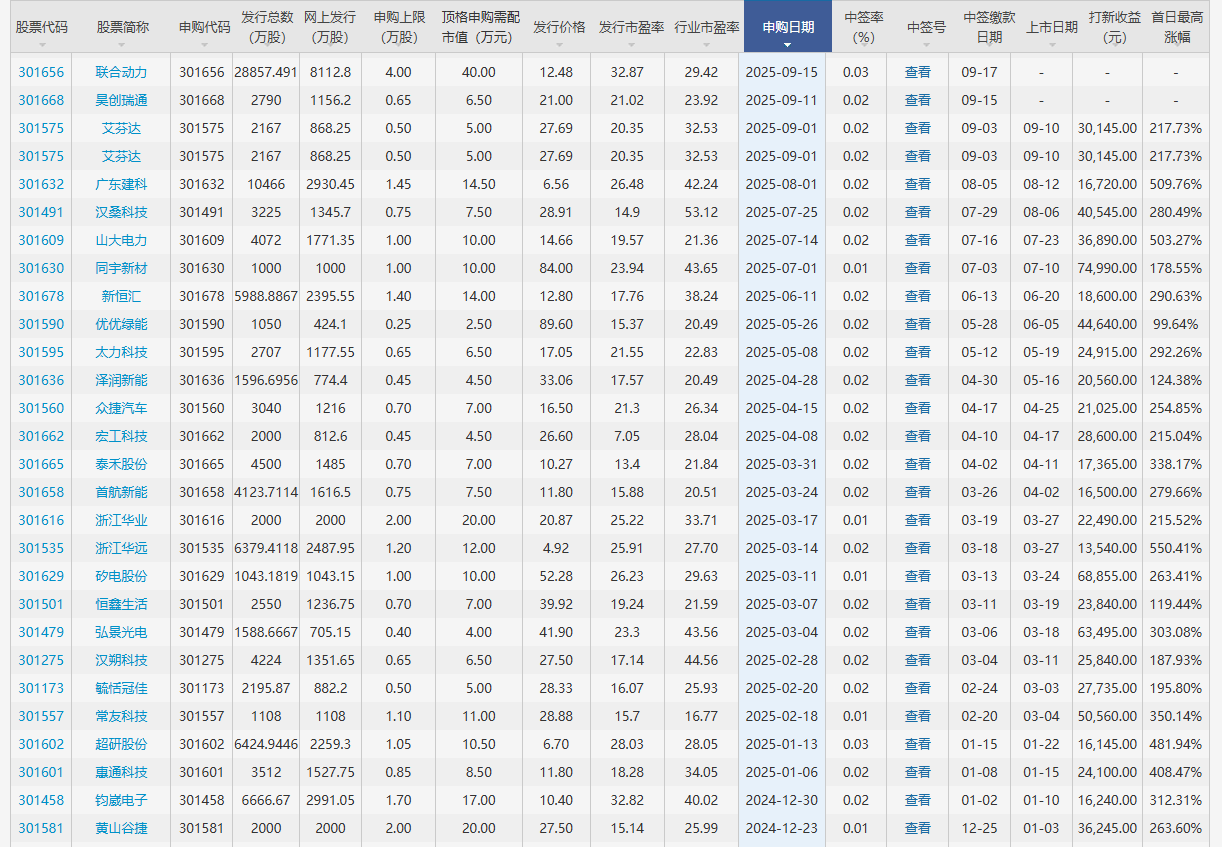
Task: Sort by 股票代码 column header
Action: point(42,27)
